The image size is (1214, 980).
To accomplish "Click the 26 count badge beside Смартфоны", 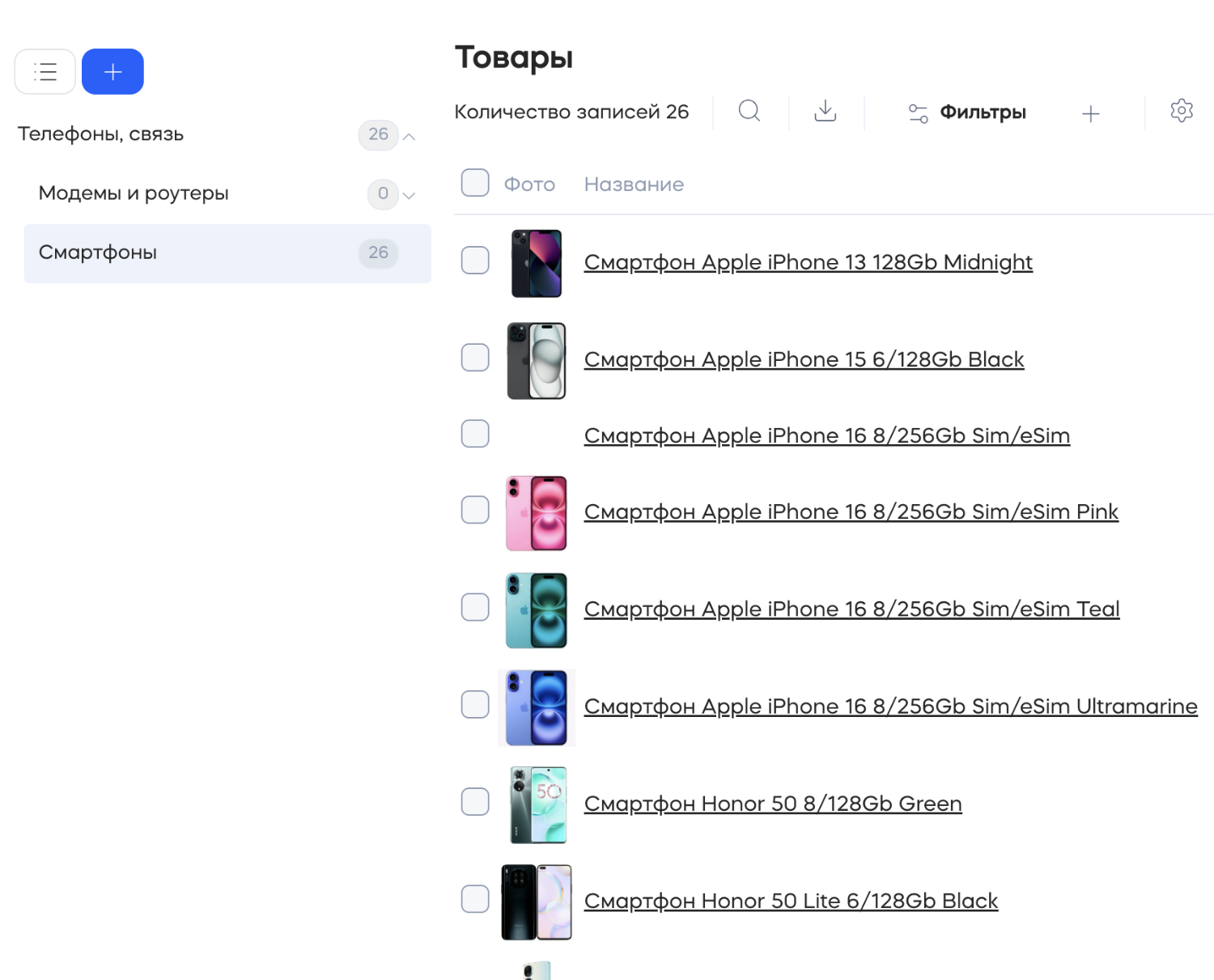I will point(378,252).
